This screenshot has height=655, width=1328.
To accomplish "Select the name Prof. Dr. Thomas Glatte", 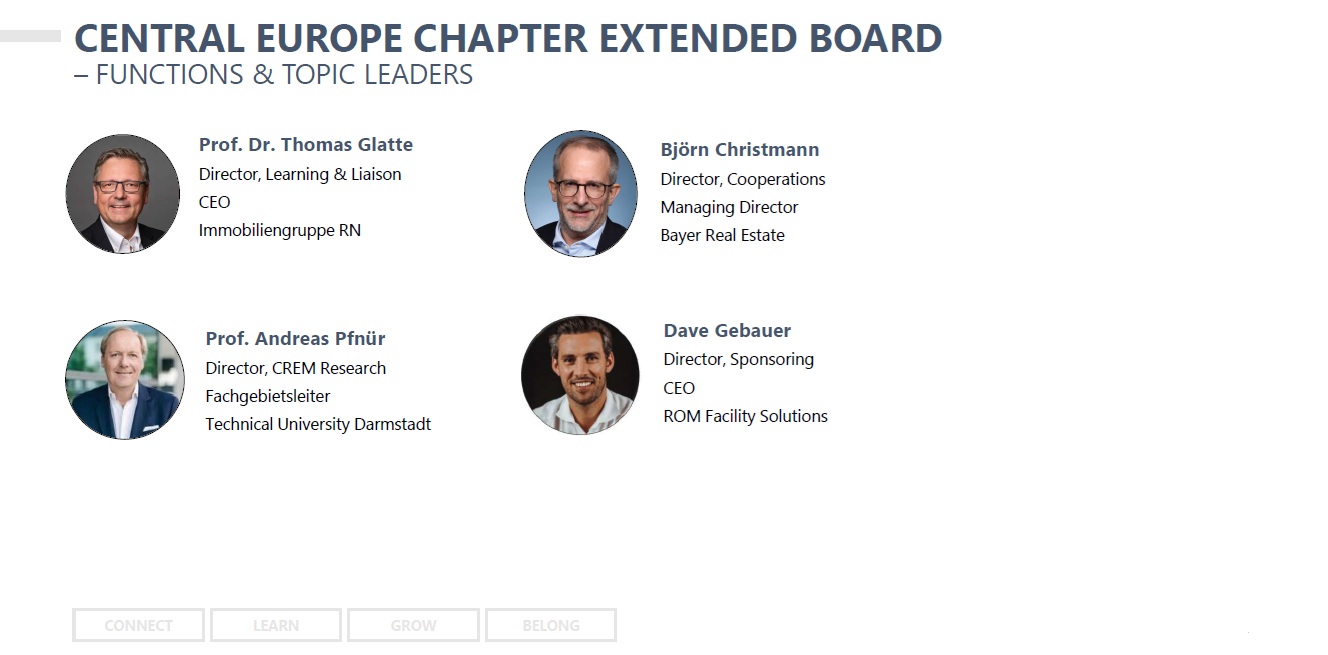I will pos(305,145).
